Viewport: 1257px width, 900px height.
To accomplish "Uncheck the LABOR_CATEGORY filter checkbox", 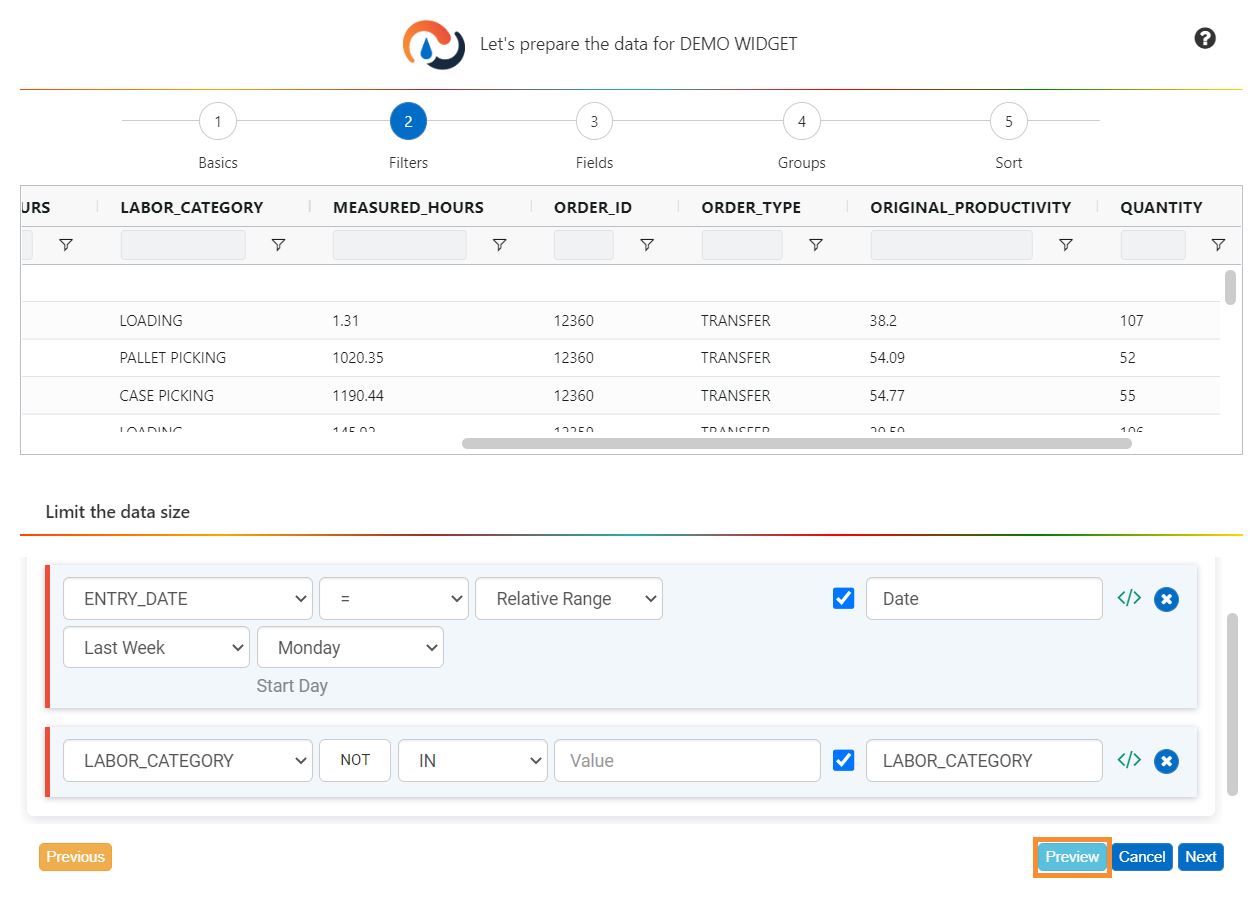I will 844,760.
